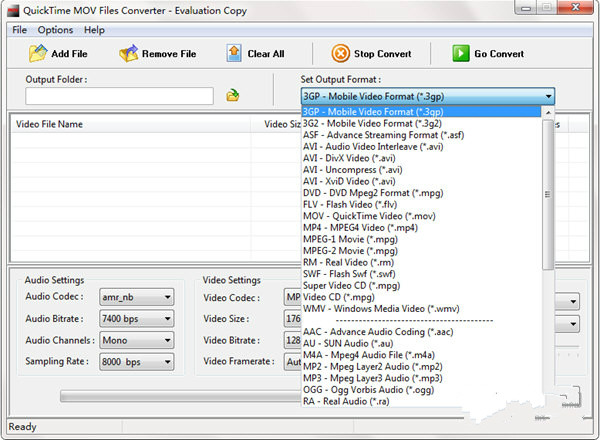Open the Video Bitrate dropdown
Image resolution: width=600 pixels, height=440 pixels.
click(293, 340)
